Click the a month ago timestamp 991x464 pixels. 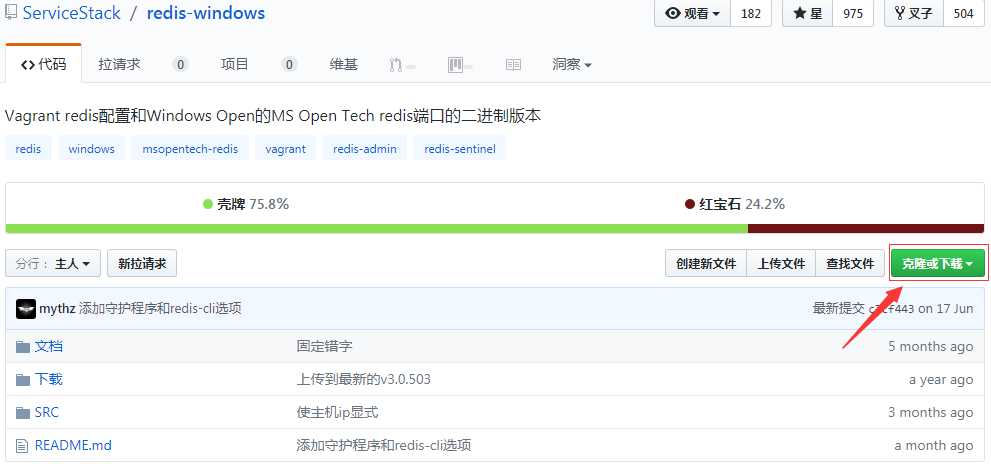933,446
